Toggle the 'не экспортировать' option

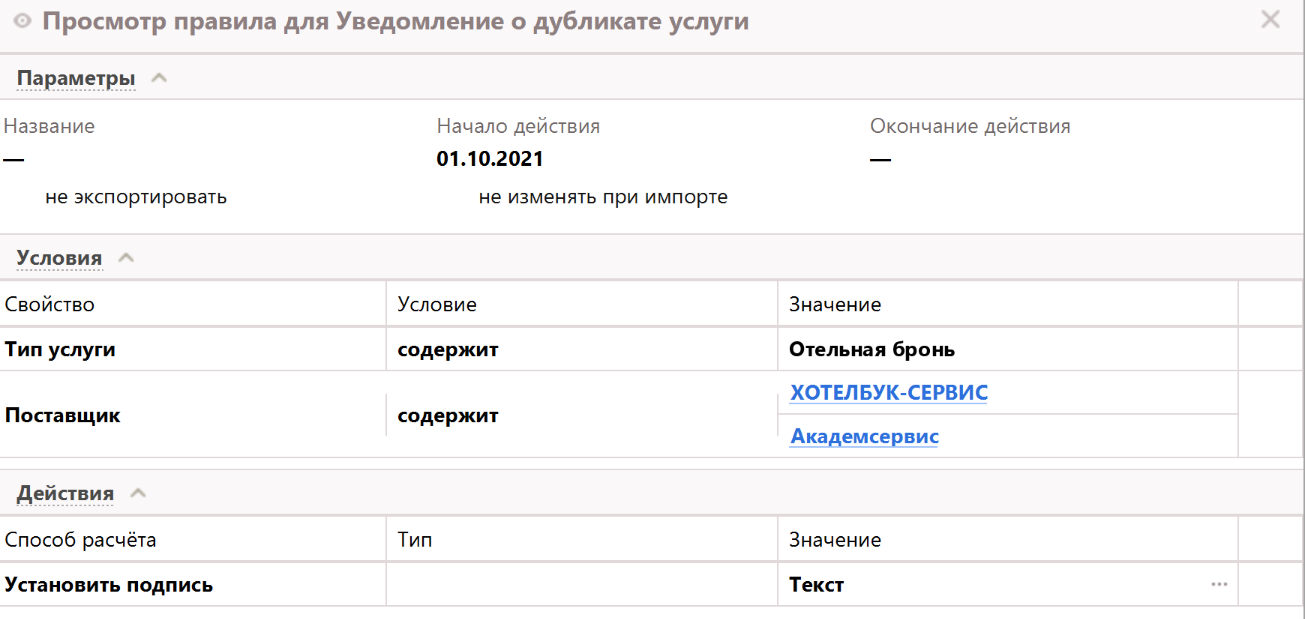coord(135,197)
